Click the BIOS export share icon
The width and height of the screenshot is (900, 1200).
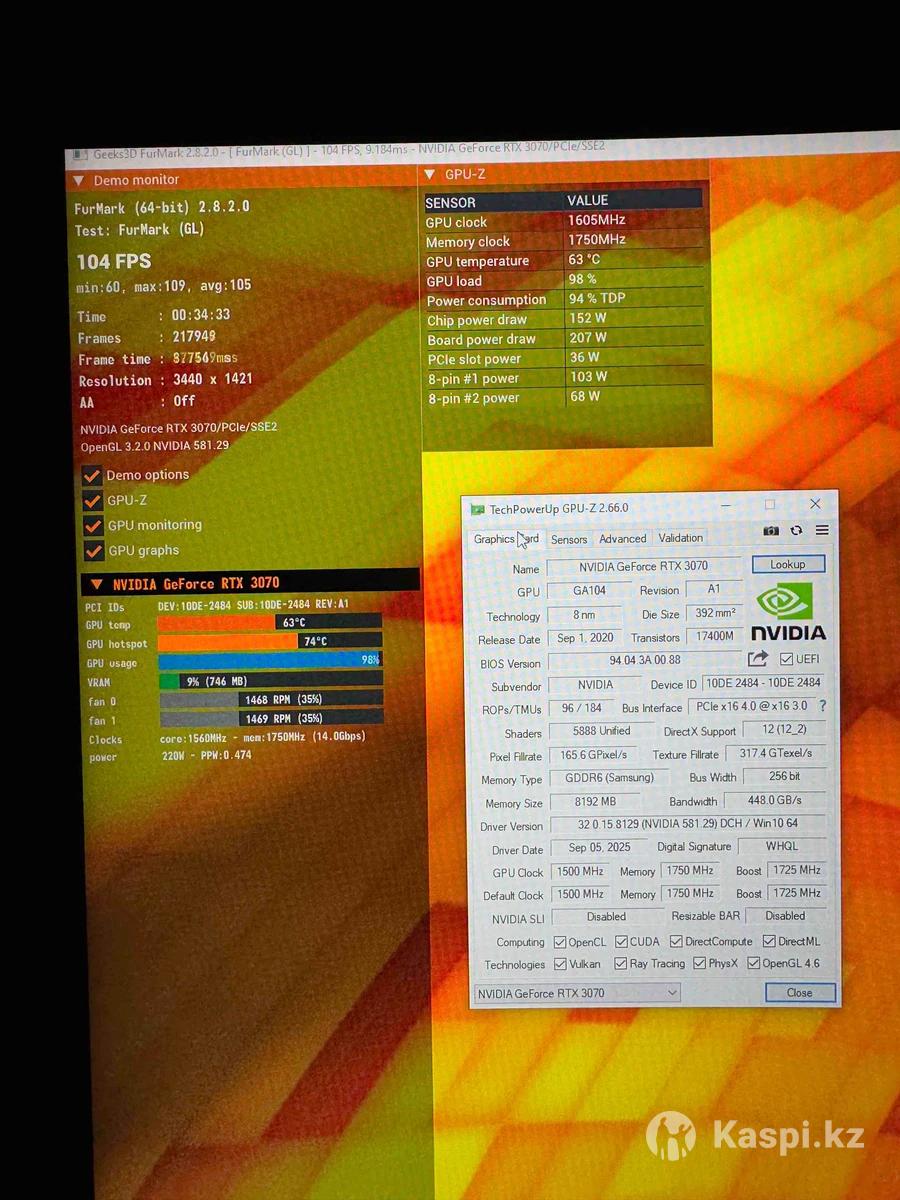[x=758, y=658]
